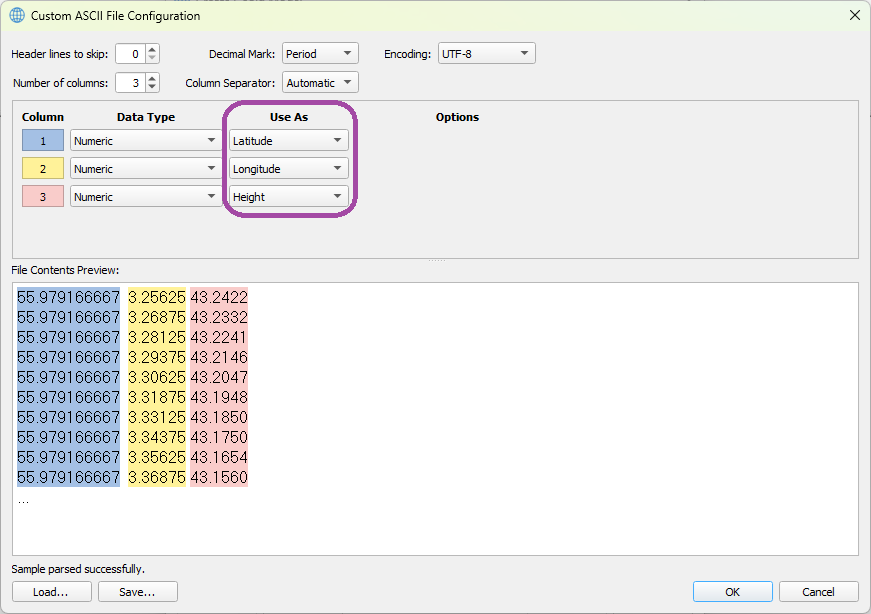Click the globe icon in title bar

(x=17, y=15)
